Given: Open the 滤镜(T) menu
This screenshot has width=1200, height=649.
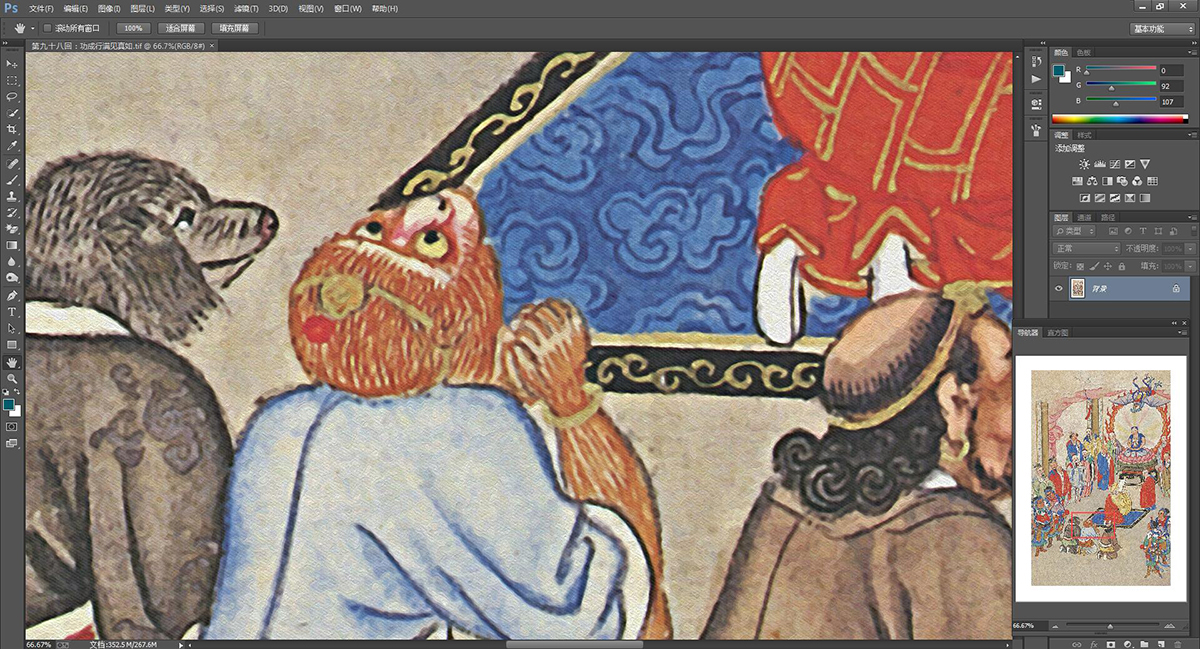Looking at the screenshot, I should click(x=247, y=9).
